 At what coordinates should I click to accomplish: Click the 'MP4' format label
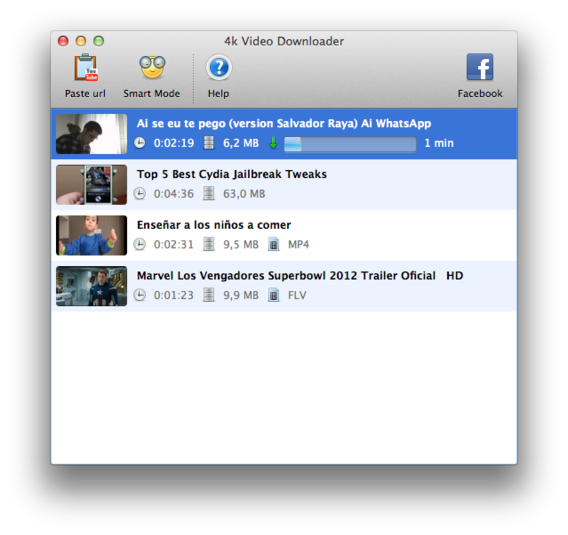tap(298, 244)
